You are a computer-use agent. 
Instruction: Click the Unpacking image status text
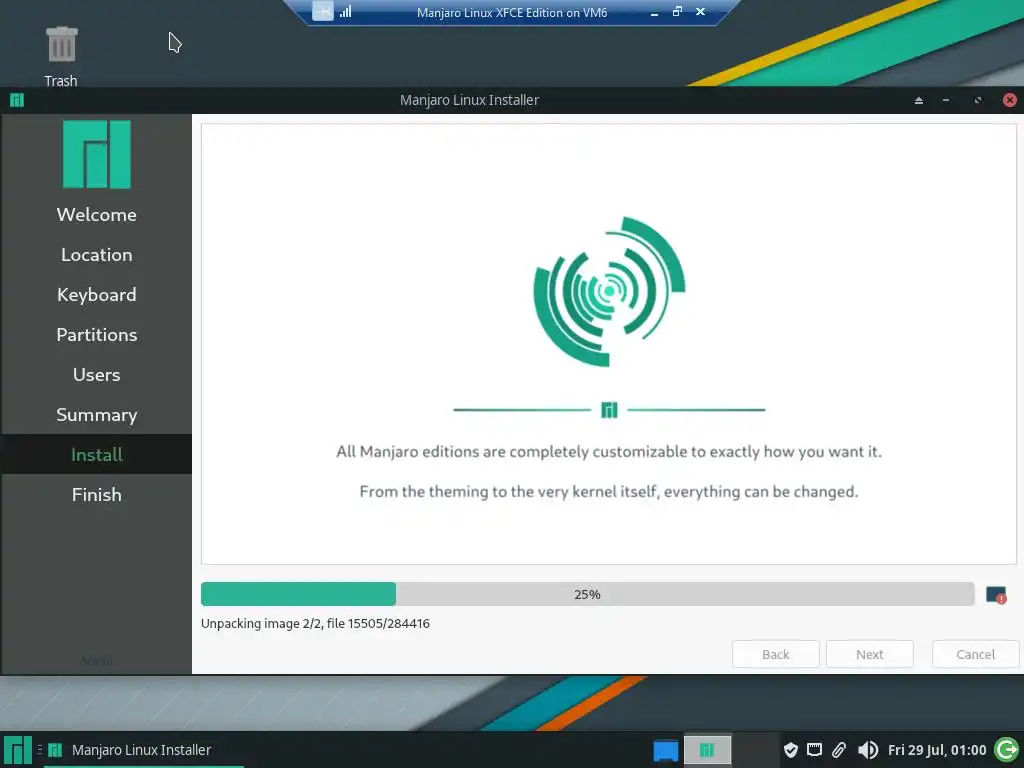(315, 623)
